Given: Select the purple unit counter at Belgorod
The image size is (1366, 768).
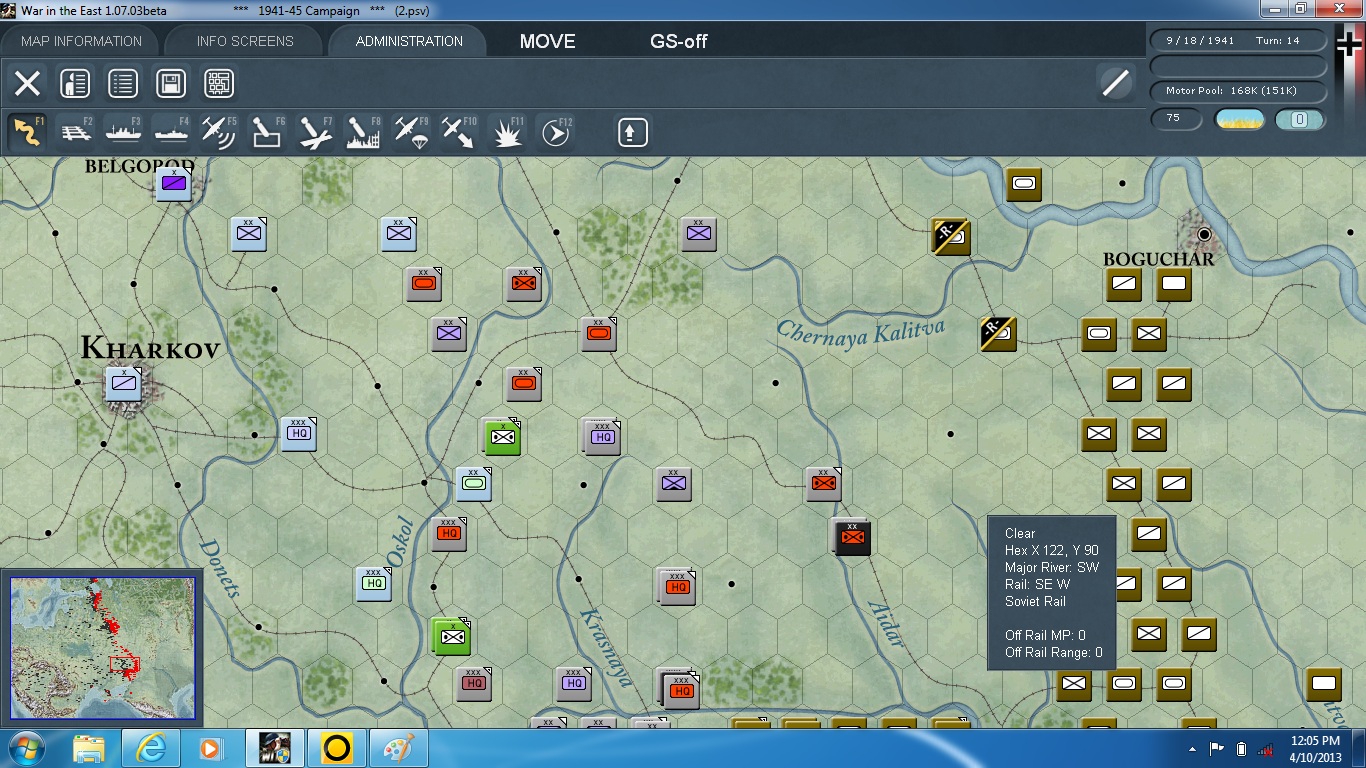Looking at the screenshot, I should point(173,184).
